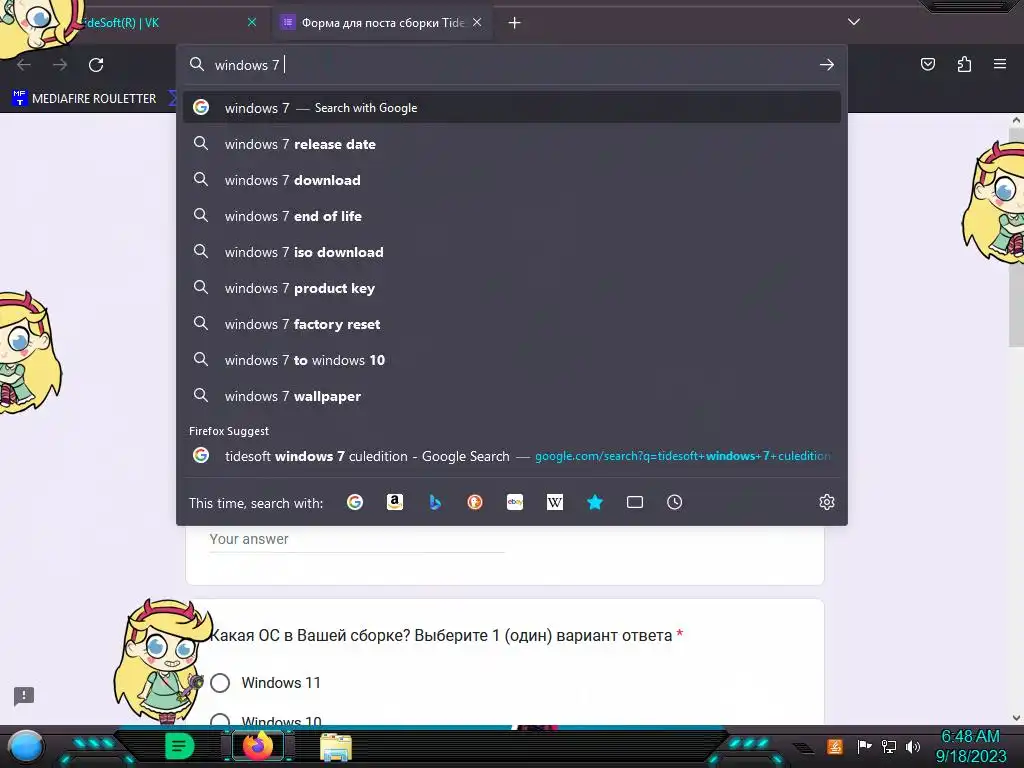The height and width of the screenshot is (768, 1024).
Task: Choose 'windows 7 wallpaper' suggestion
Action: click(512, 396)
